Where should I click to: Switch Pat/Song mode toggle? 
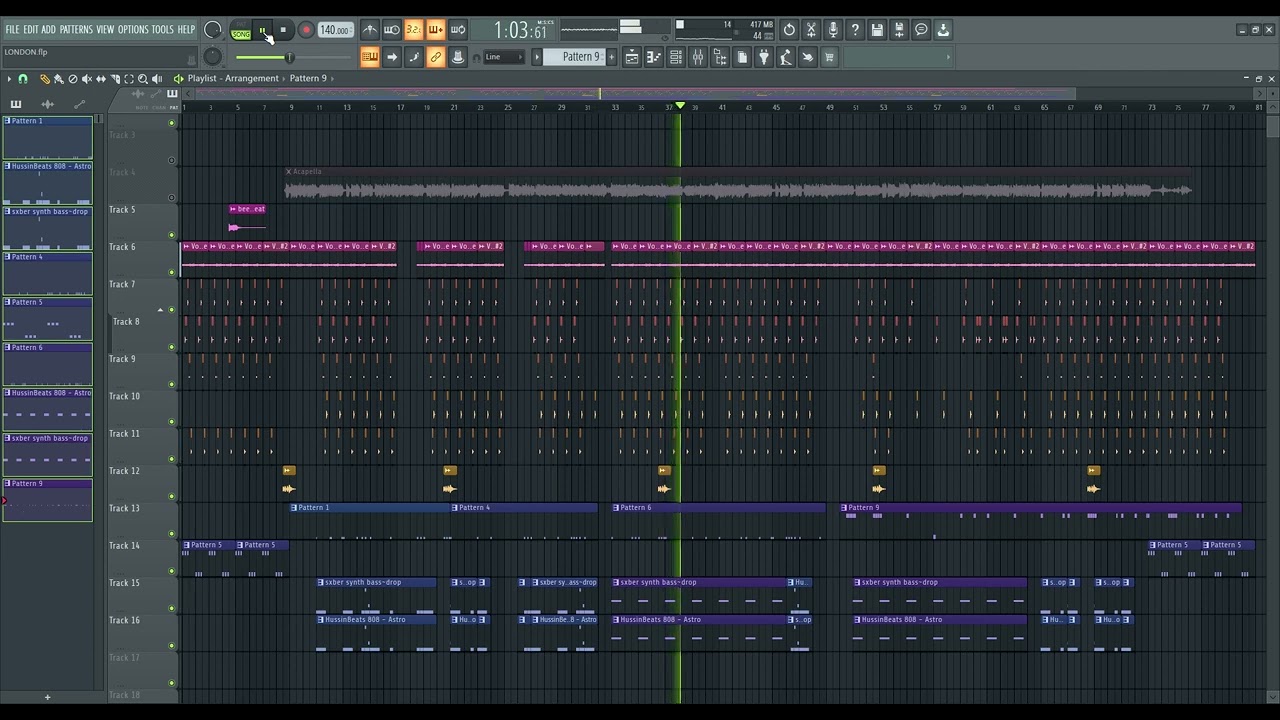click(x=241, y=31)
